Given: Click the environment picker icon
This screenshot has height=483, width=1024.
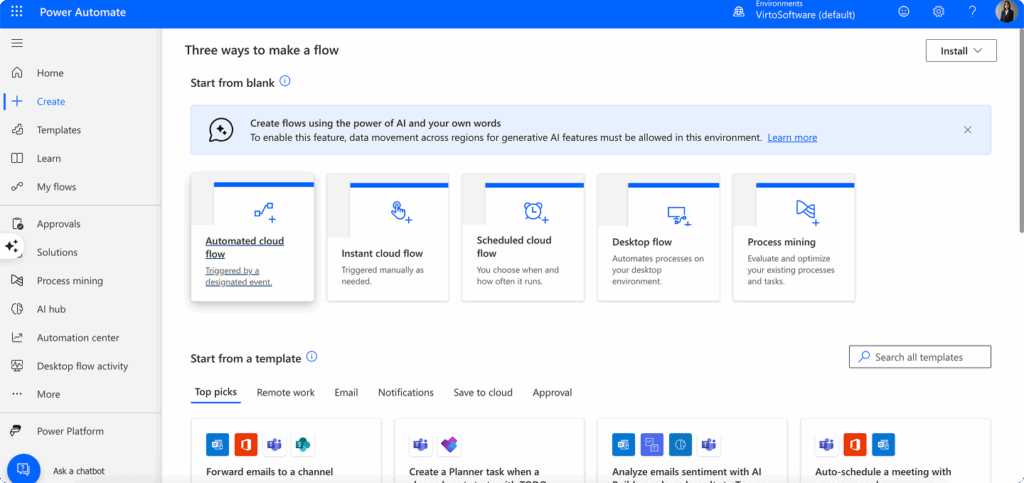Looking at the screenshot, I should [x=739, y=12].
